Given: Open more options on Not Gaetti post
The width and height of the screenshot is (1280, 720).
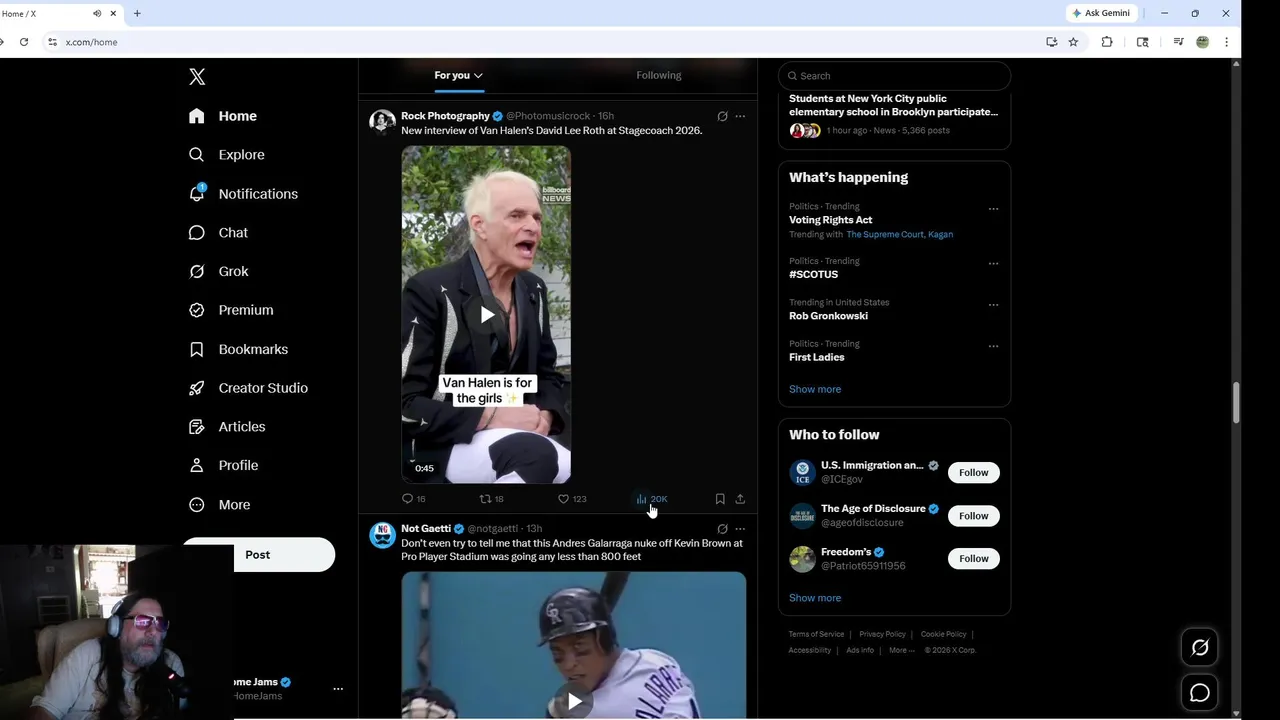Looking at the screenshot, I should tap(740, 529).
